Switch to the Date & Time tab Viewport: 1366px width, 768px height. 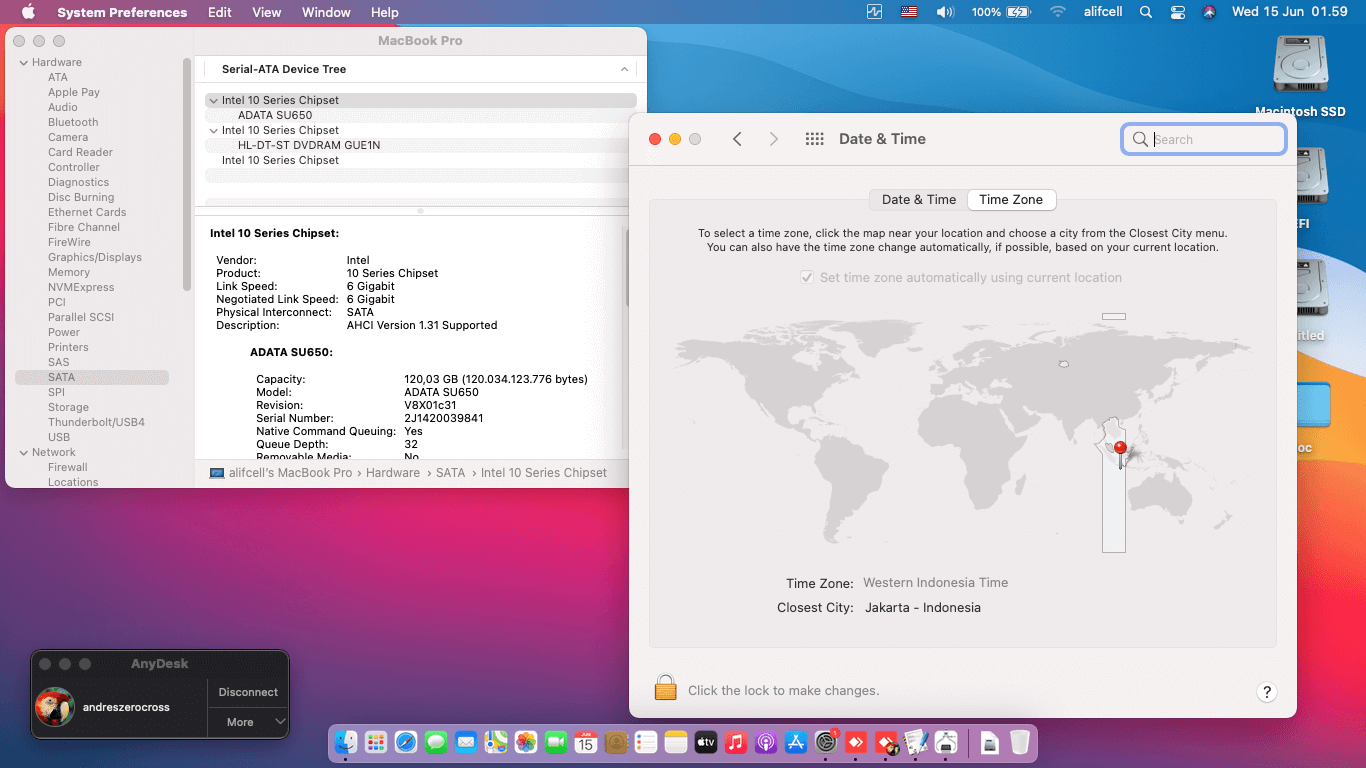pos(917,199)
